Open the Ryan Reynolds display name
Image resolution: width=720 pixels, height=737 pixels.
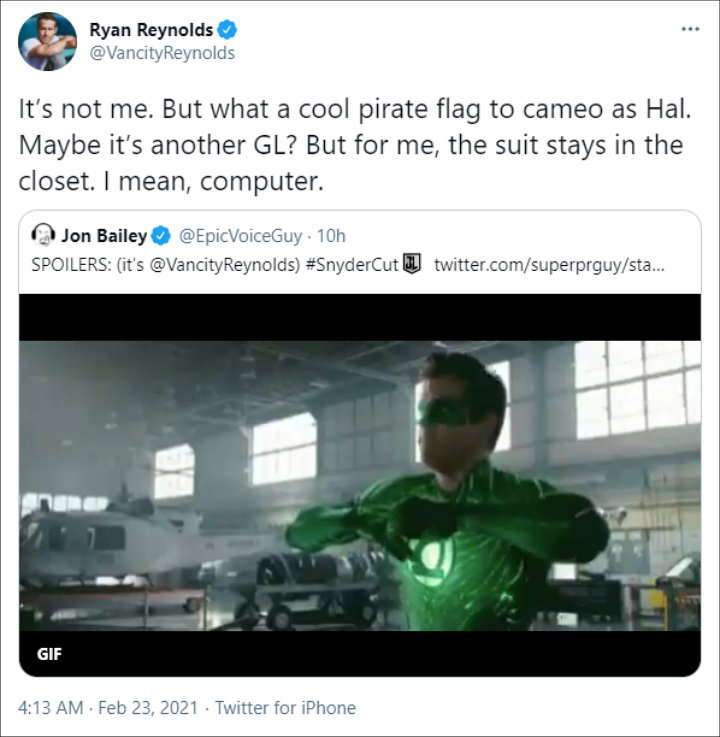tap(151, 30)
